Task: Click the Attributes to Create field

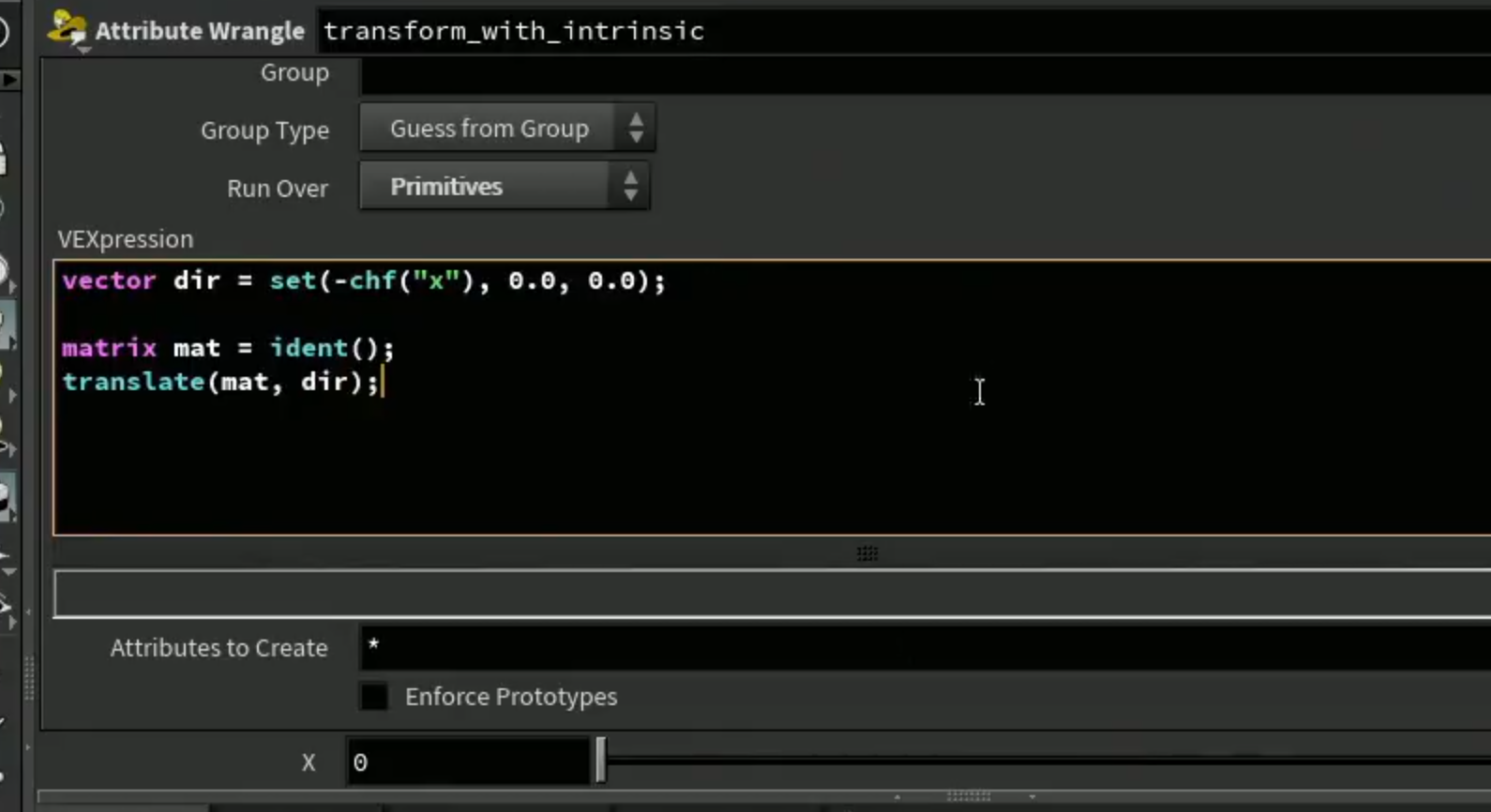Action: point(926,647)
